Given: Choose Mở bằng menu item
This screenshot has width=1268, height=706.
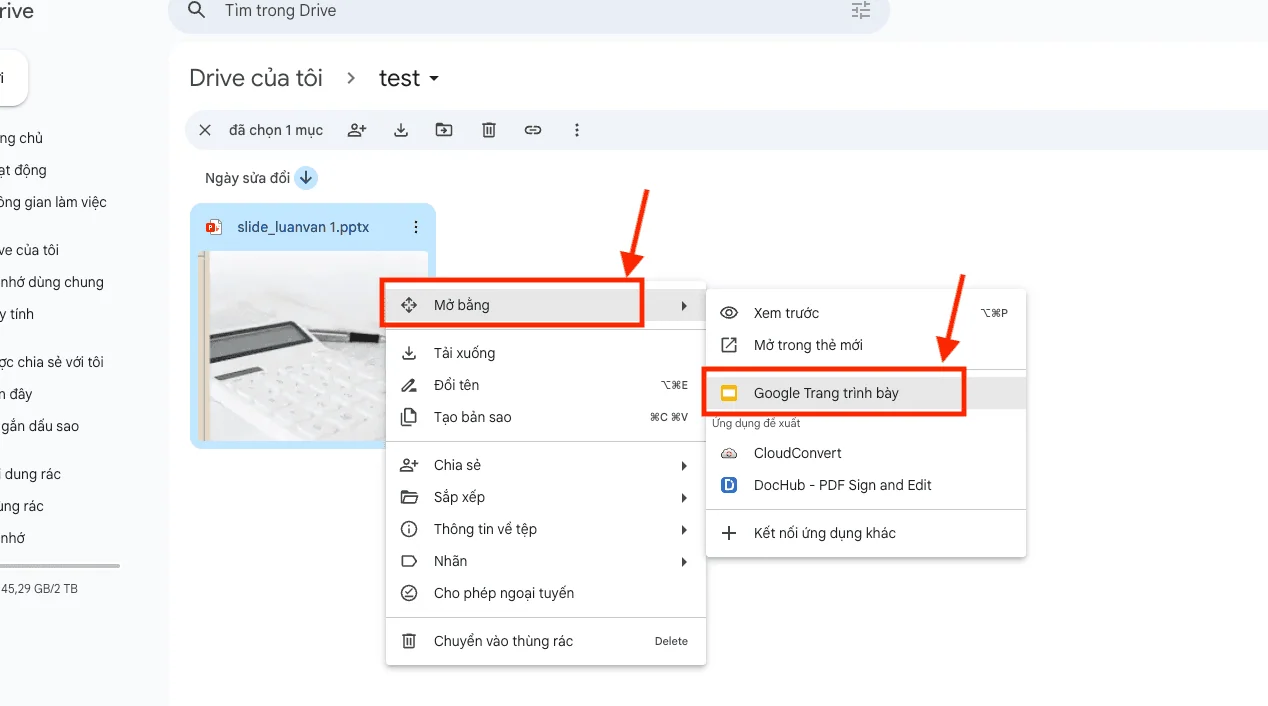Looking at the screenshot, I should (546, 305).
